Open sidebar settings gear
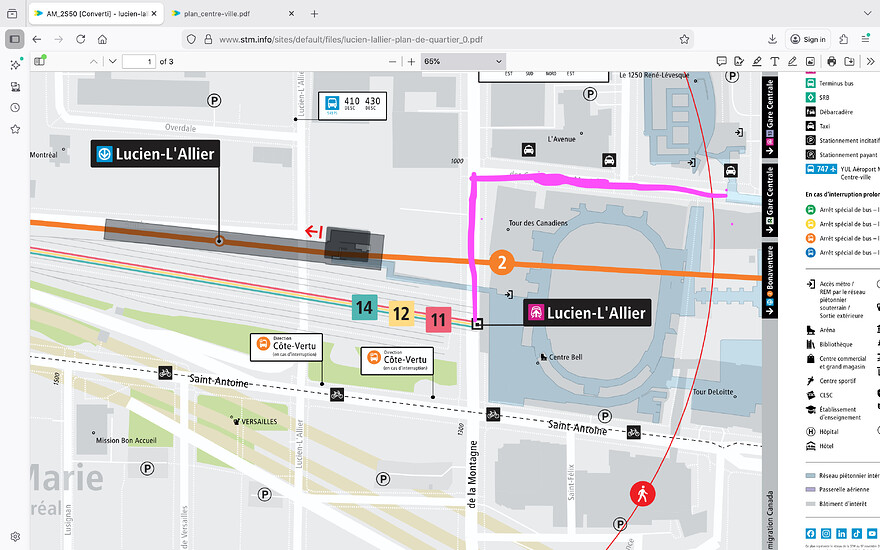This screenshot has width=880, height=550. (x=15, y=537)
